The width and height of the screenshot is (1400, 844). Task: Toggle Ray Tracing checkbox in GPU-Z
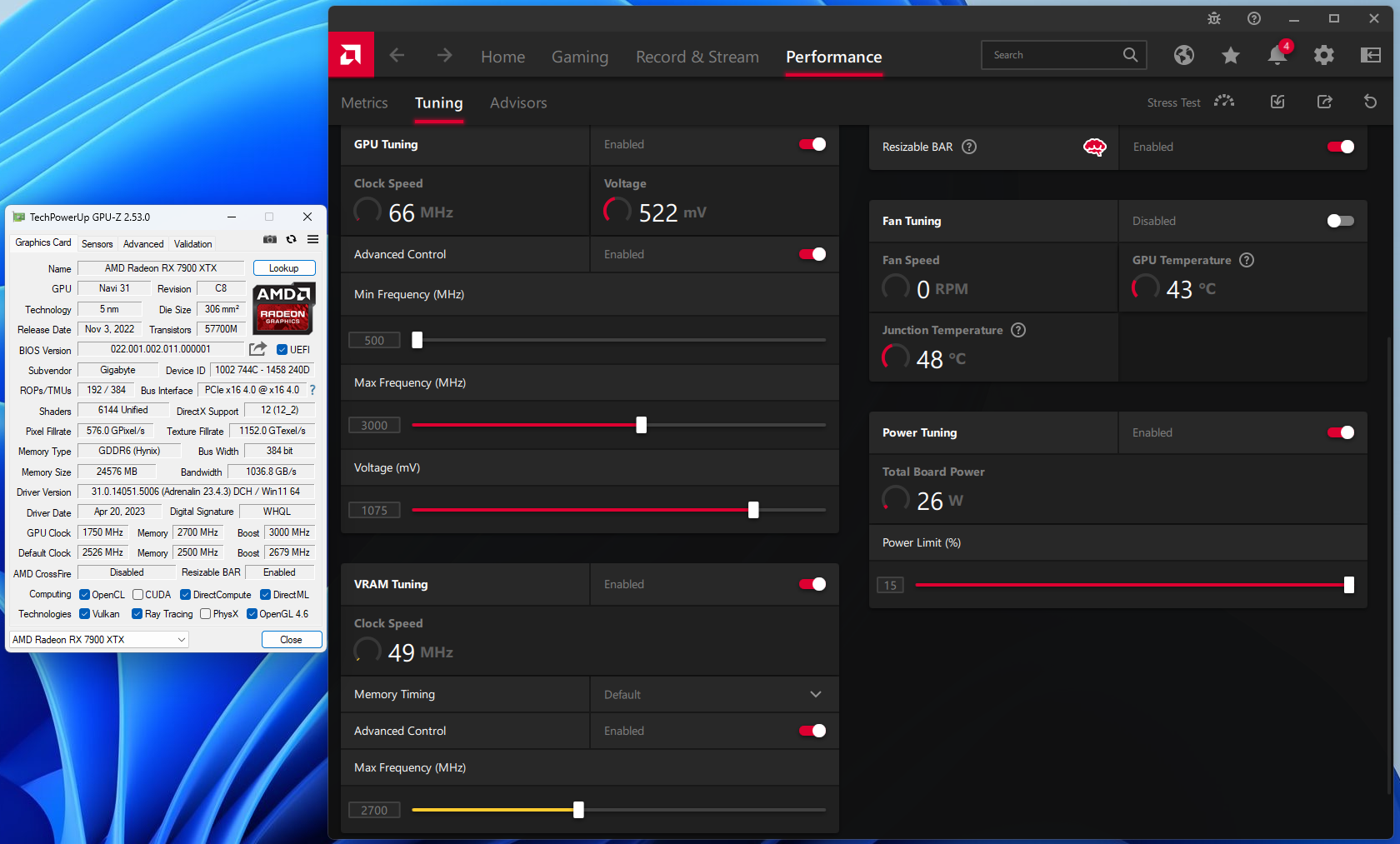coord(137,614)
